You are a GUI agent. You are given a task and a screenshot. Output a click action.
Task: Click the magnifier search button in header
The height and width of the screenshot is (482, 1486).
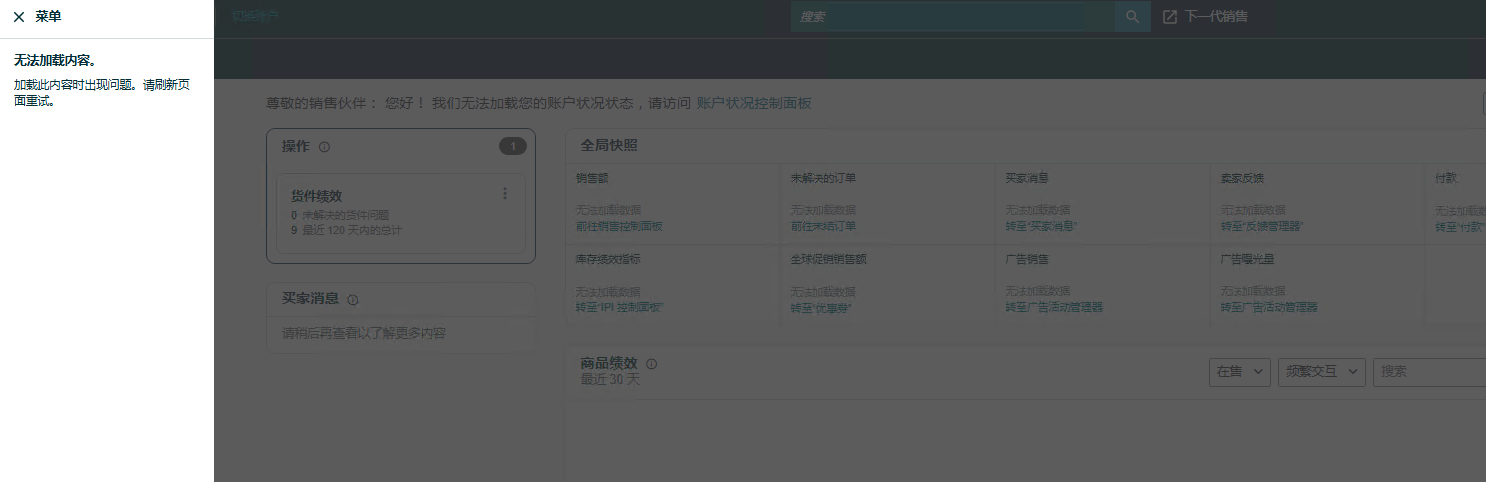point(1132,17)
